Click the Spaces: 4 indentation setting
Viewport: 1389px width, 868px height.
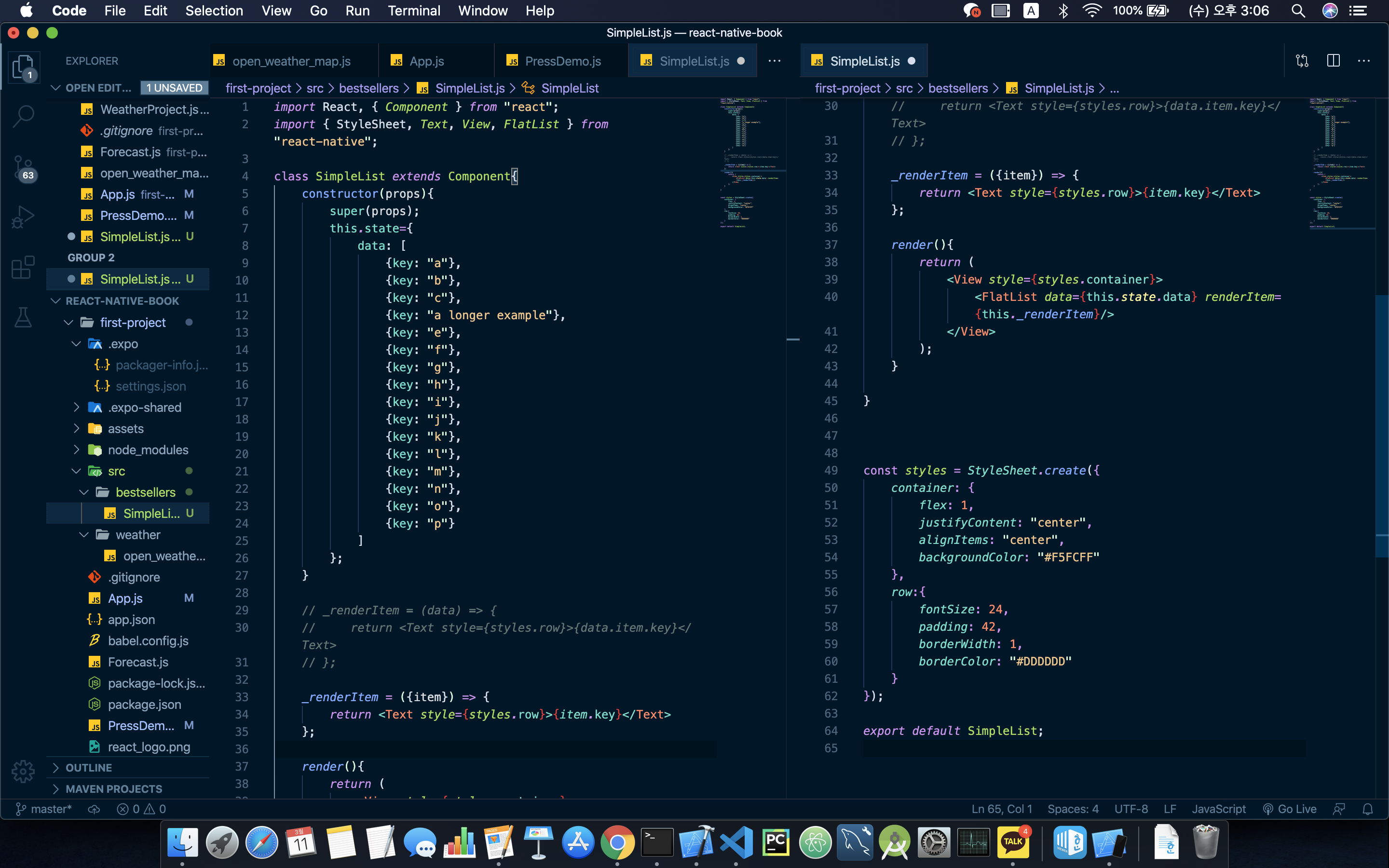pos(1072,809)
